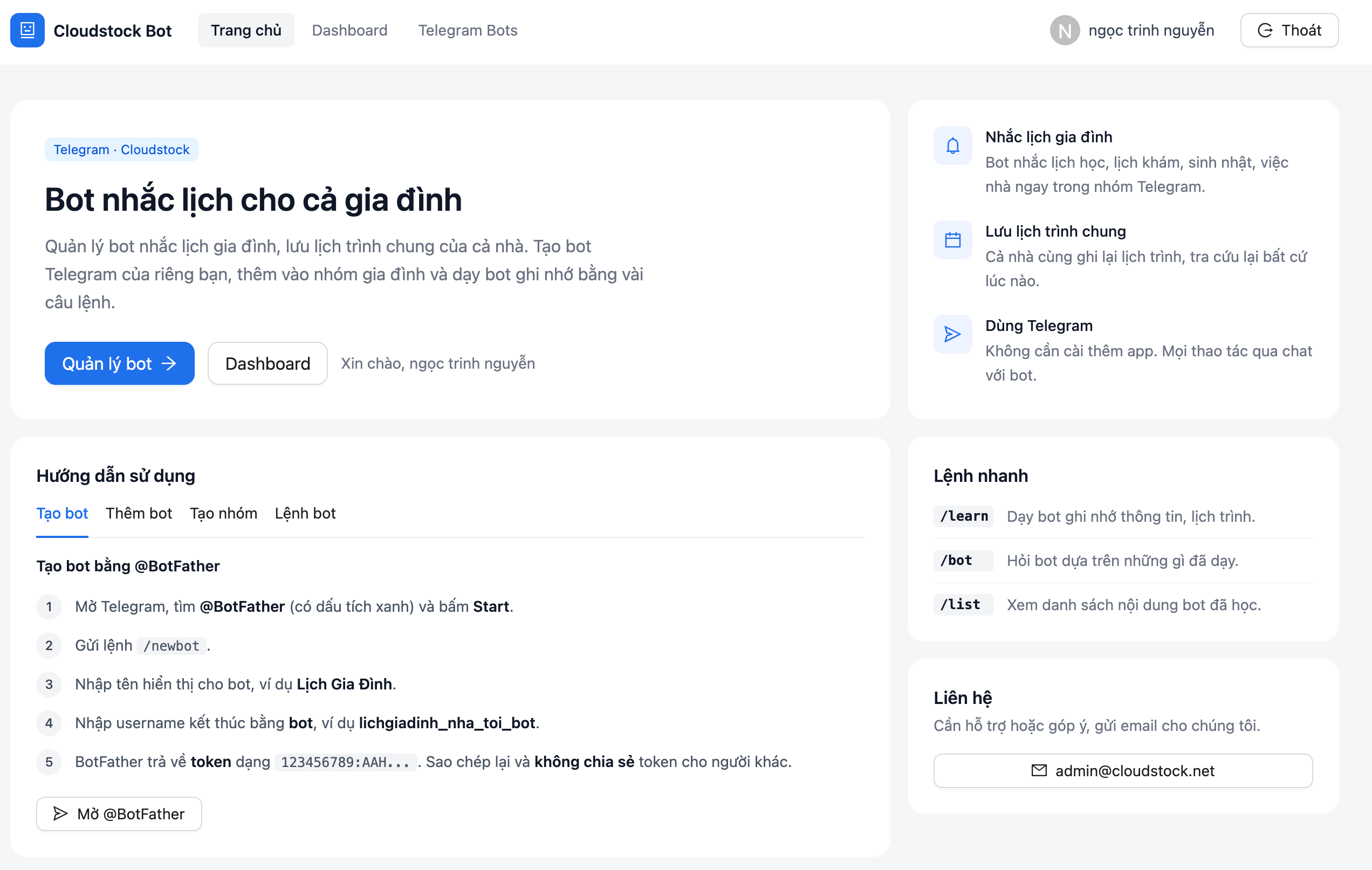Switch to the Tạo nhóm tab
The height and width of the screenshot is (870, 1372).
pos(223,514)
